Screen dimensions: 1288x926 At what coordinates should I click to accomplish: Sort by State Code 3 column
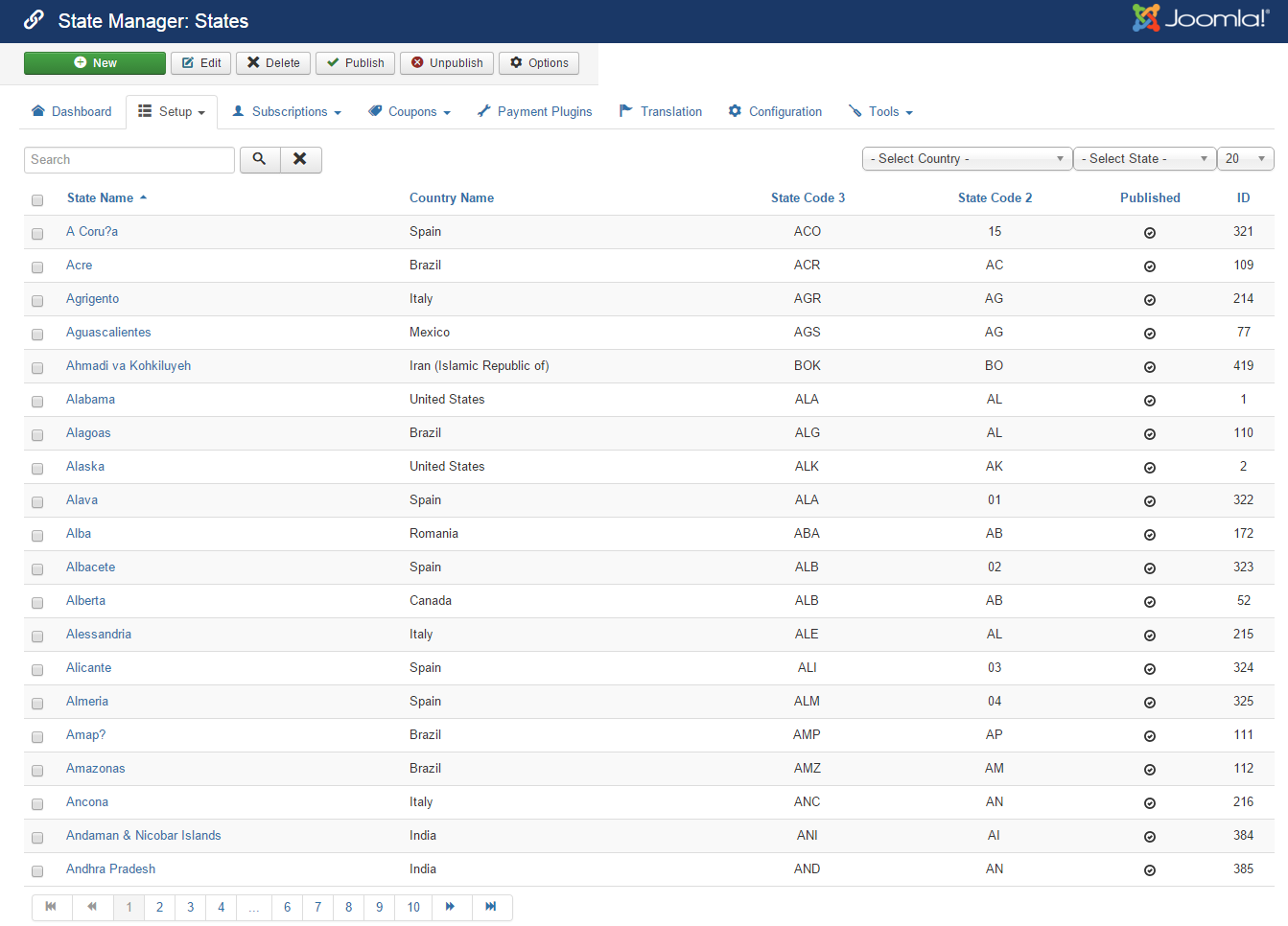tap(808, 198)
